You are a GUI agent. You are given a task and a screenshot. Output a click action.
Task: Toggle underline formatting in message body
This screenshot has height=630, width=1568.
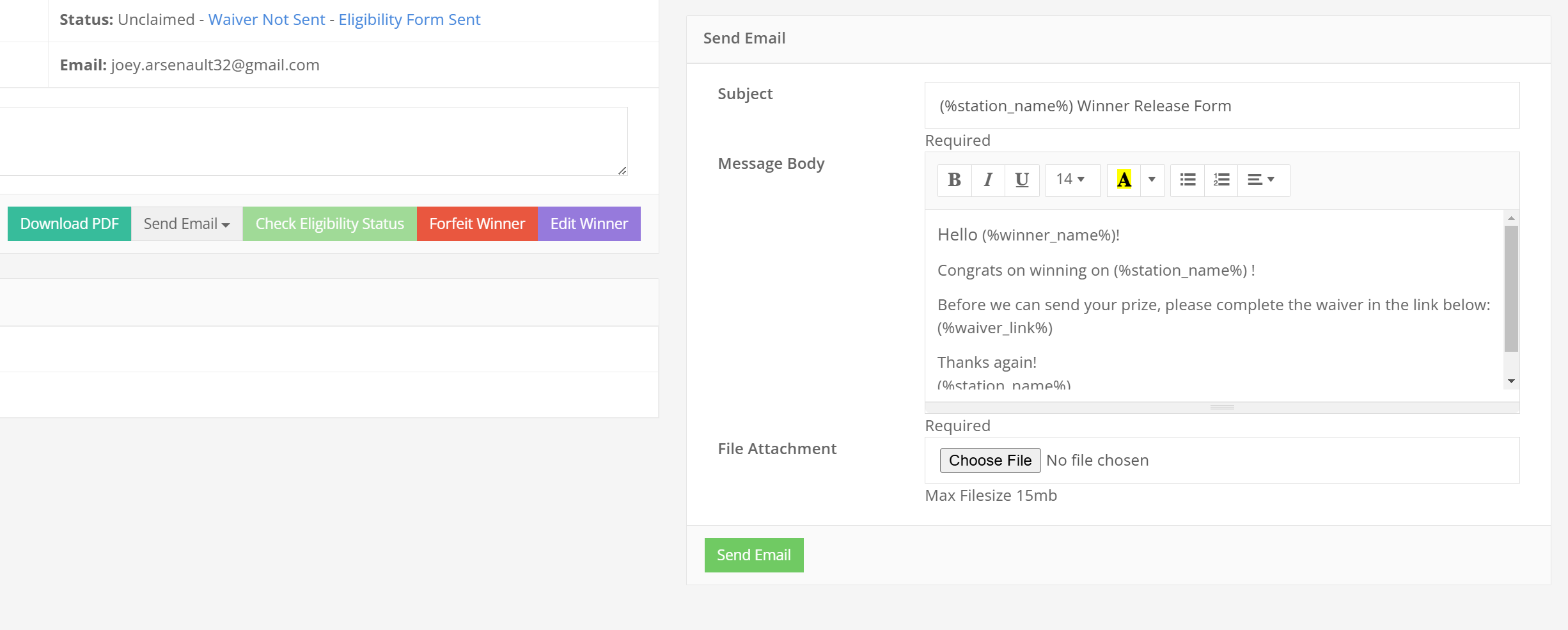click(x=1021, y=180)
